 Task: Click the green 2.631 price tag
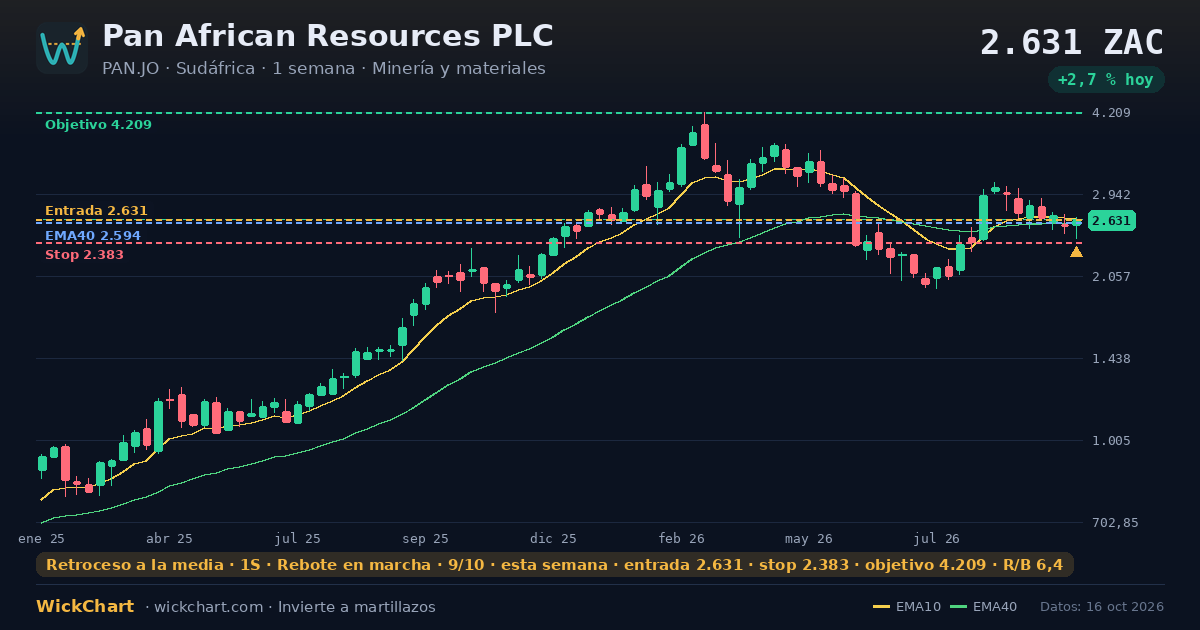[1112, 221]
